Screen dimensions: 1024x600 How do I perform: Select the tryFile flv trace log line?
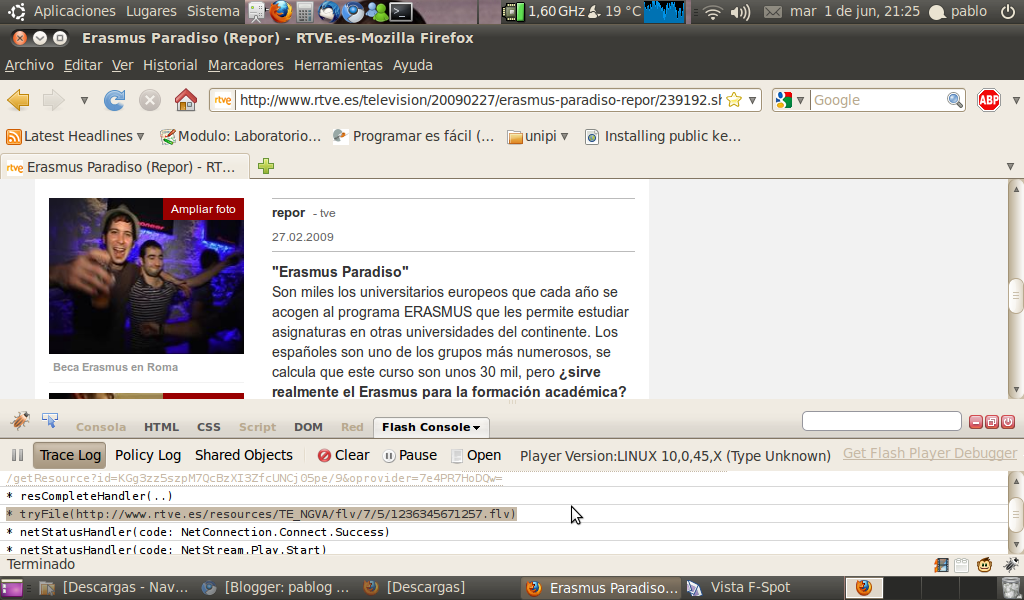261,514
